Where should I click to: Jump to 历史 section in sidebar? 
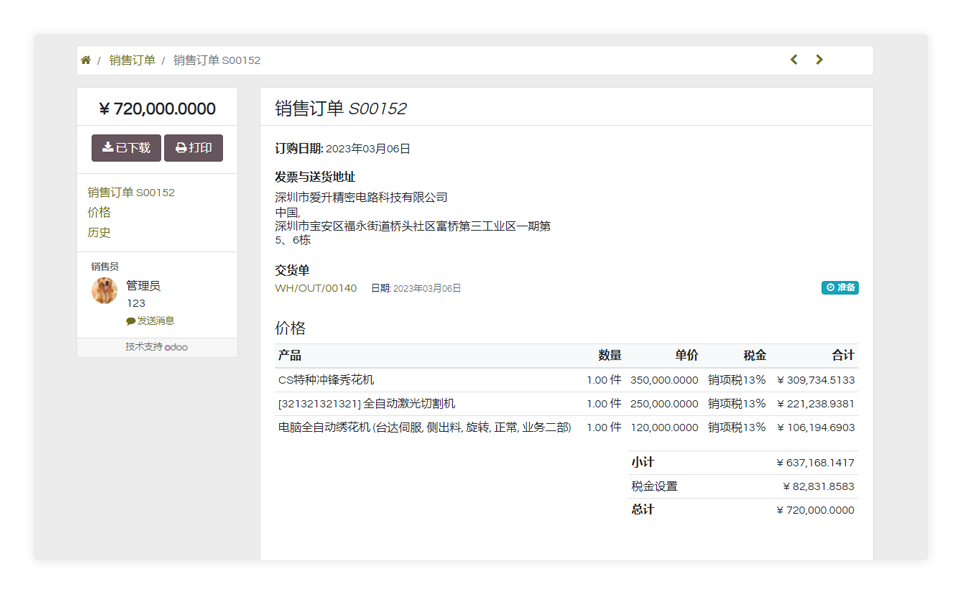coord(99,232)
